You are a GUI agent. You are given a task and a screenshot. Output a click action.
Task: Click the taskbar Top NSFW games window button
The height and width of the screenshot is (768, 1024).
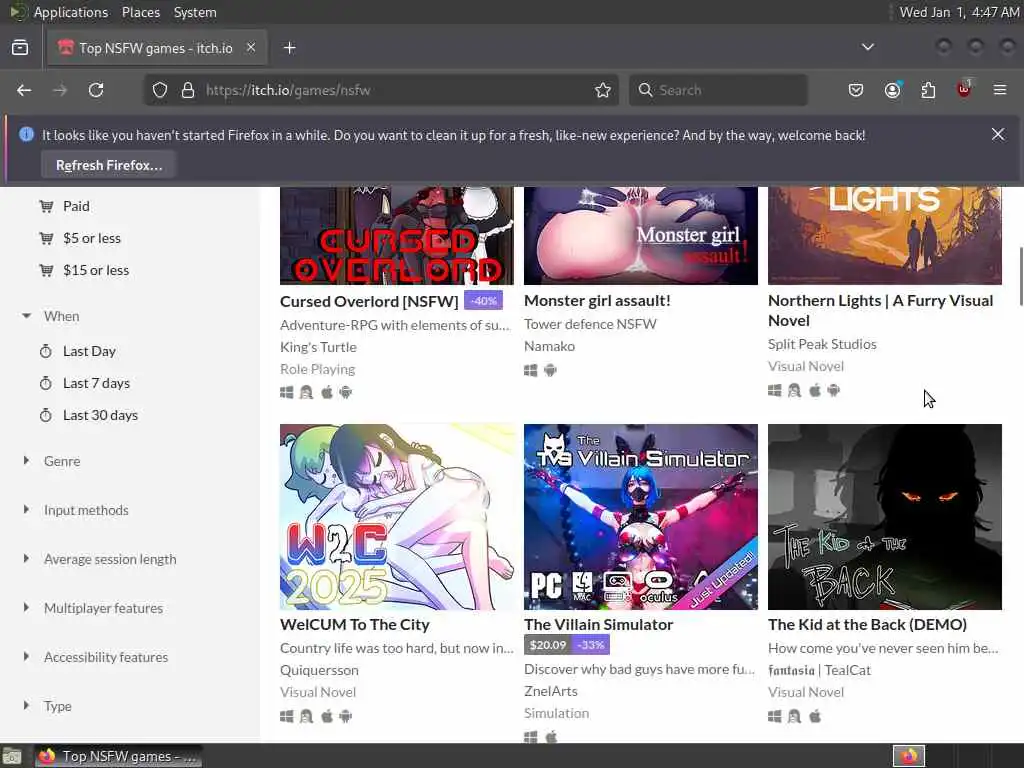pyautogui.click(x=118, y=756)
